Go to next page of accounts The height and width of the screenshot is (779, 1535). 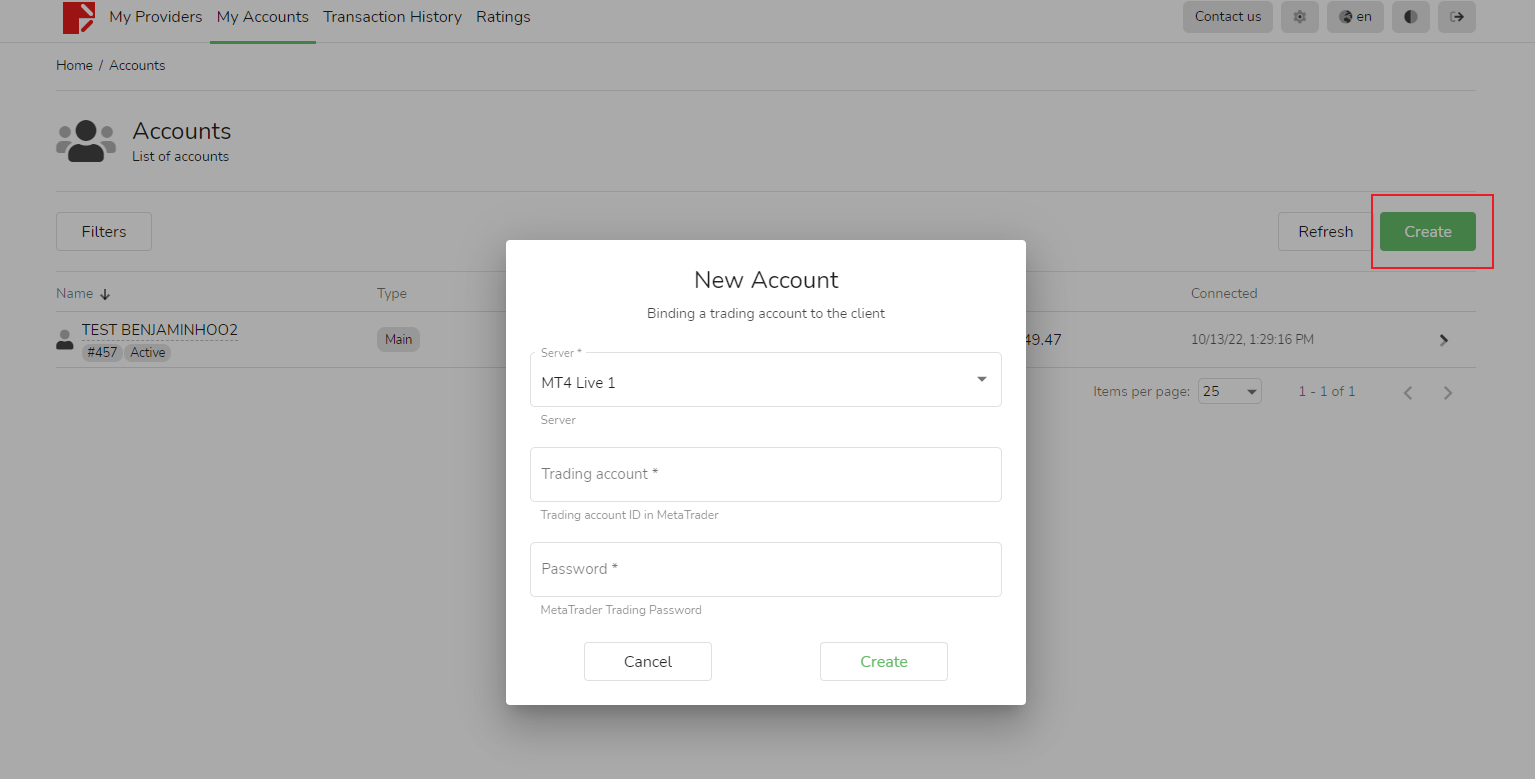(x=1447, y=393)
